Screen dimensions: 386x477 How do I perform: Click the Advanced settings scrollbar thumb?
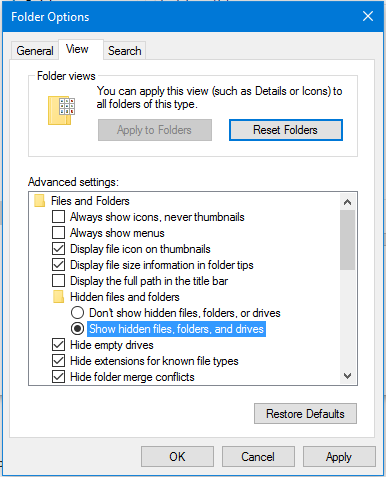pyautogui.click(x=347, y=240)
